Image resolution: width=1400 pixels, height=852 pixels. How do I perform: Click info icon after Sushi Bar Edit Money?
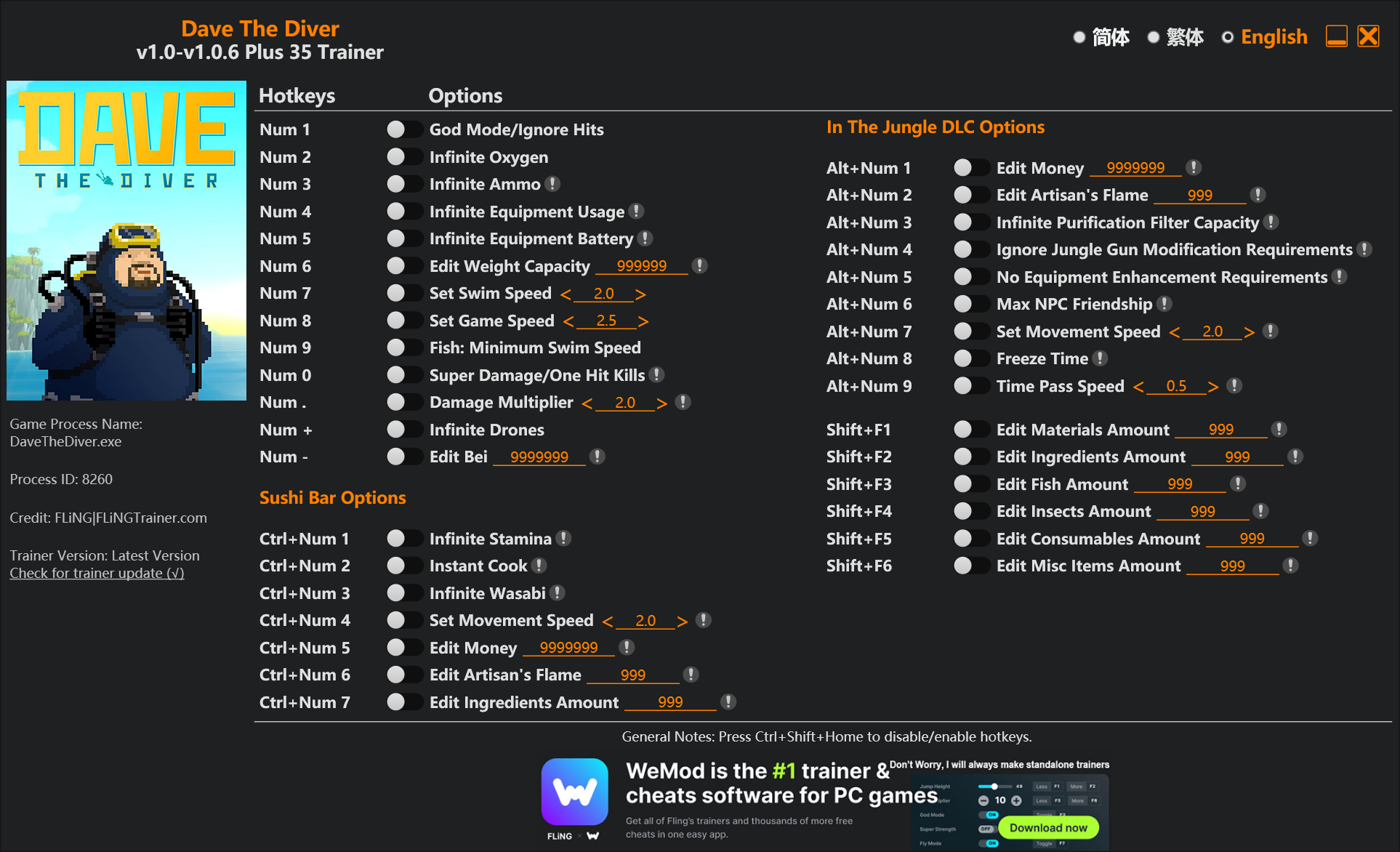(x=627, y=647)
